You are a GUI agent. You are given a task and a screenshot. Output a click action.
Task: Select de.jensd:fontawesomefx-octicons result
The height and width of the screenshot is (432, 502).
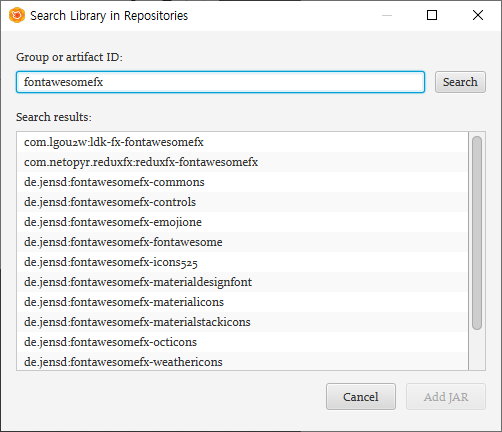click(x=242, y=342)
